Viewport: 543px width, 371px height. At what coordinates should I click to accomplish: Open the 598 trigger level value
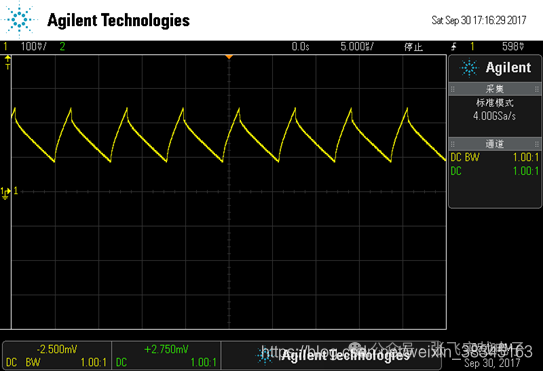pos(513,46)
